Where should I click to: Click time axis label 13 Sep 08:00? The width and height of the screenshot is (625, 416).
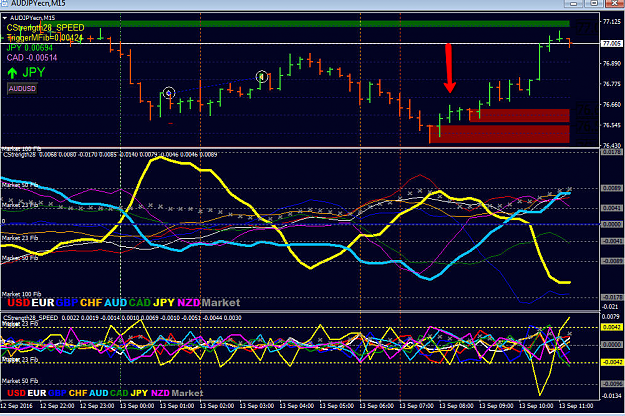click(456, 406)
